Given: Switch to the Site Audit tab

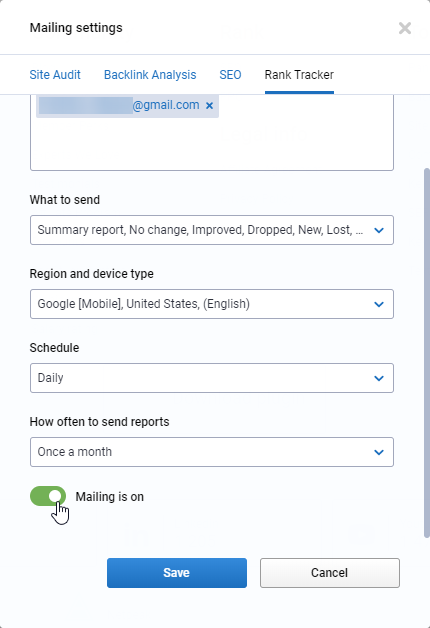Looking at the screenshot, I should coord(55,74).
